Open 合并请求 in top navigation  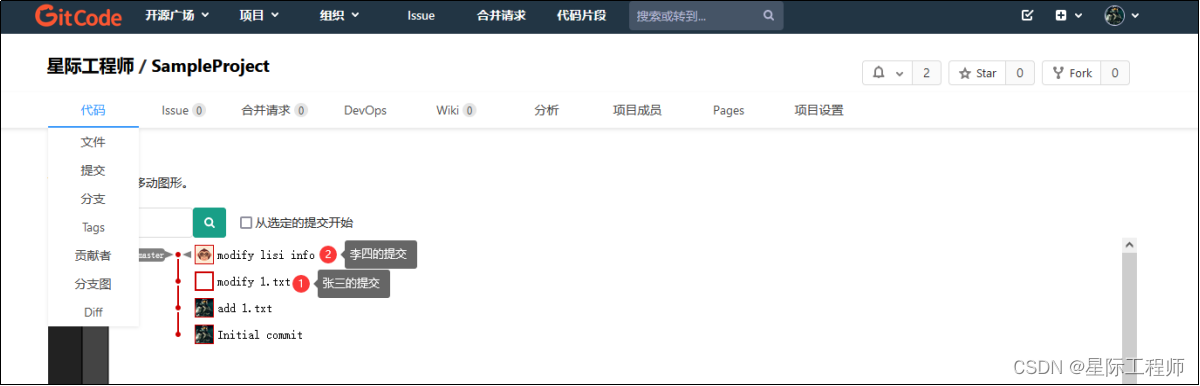tap(500, 16)
